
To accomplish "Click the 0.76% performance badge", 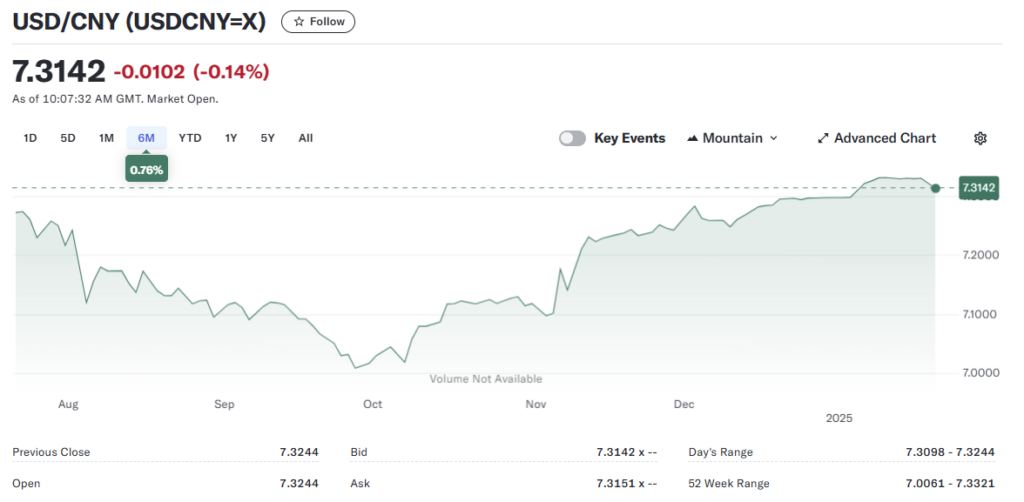I will pyautogui.click(x=146, y=170).
